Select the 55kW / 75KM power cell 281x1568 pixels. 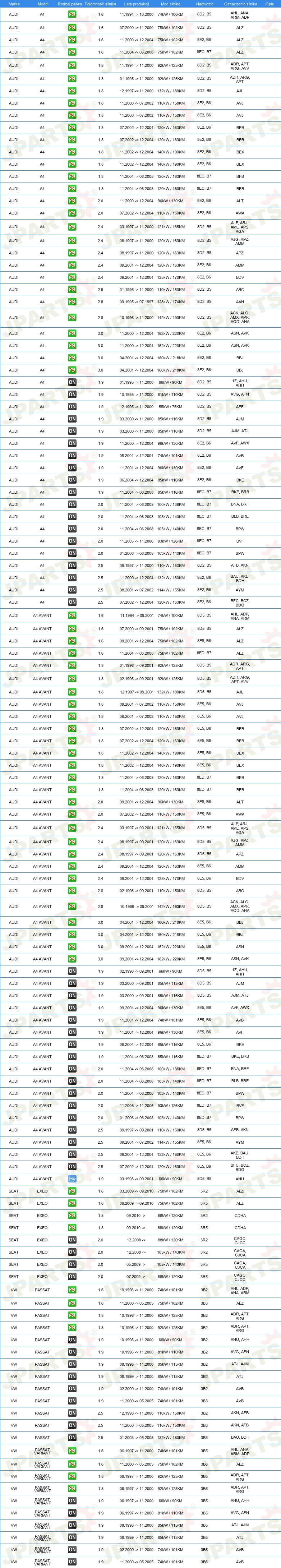click(x=170, y=407)
